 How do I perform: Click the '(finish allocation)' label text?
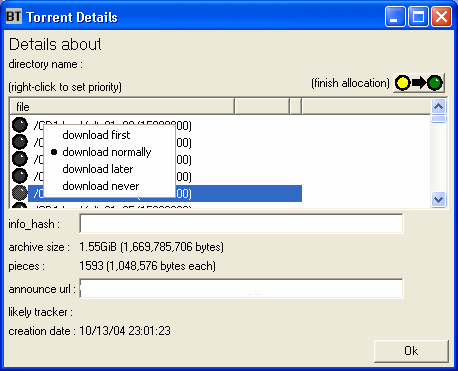(350, 83)
